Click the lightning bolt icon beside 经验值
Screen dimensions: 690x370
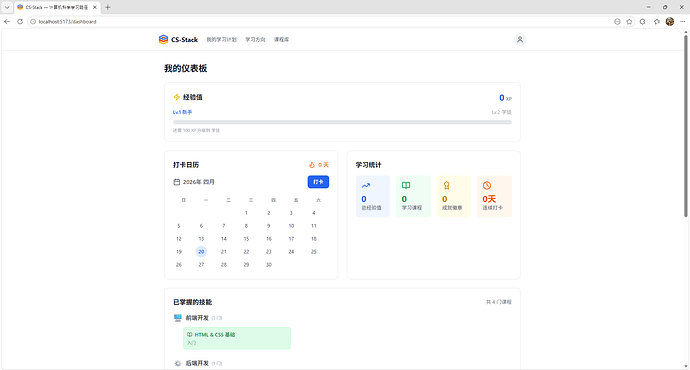177,97
